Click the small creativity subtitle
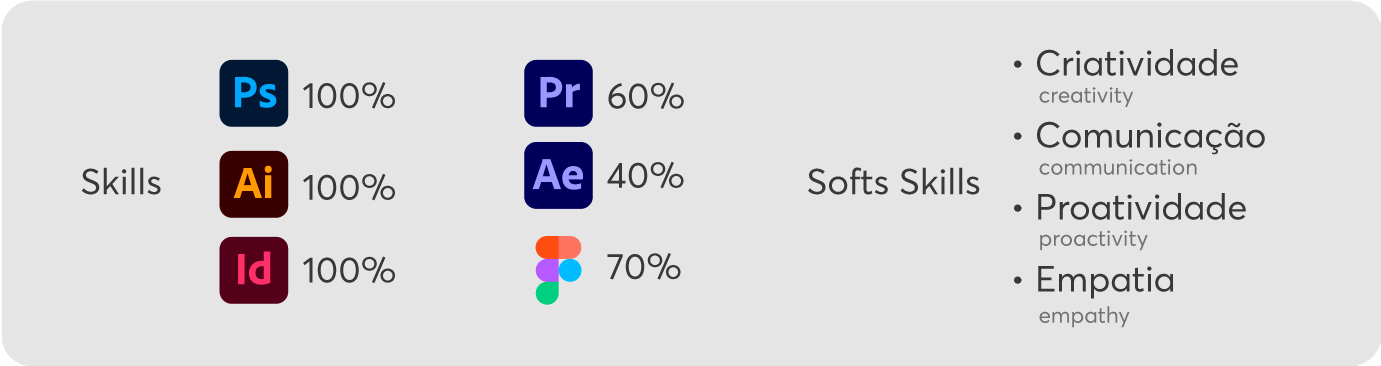 pyautogui.click(x=1086, y=96)
